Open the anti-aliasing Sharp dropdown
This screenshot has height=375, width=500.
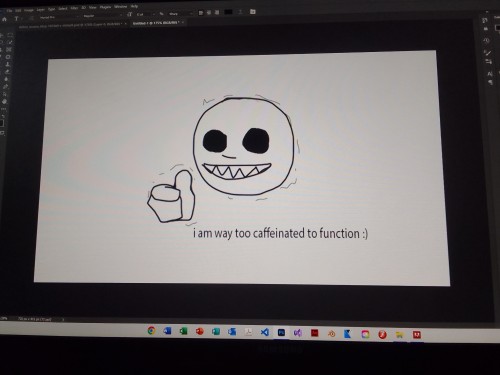181,14
